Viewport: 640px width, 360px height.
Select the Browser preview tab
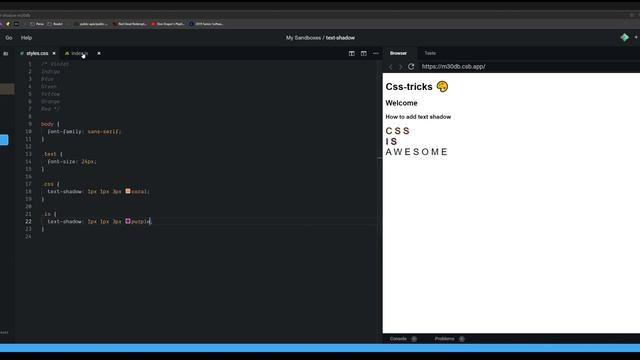(x=398, y=53)
